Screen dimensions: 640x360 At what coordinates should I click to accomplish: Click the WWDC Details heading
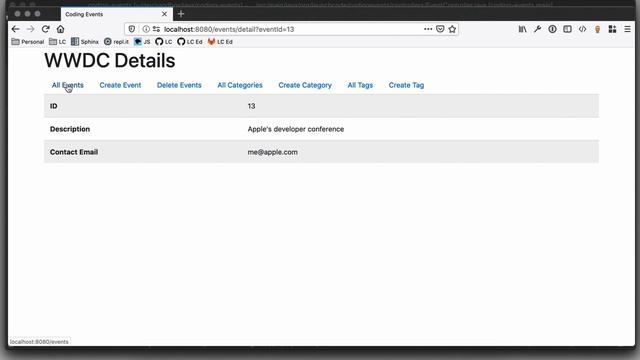110,60
